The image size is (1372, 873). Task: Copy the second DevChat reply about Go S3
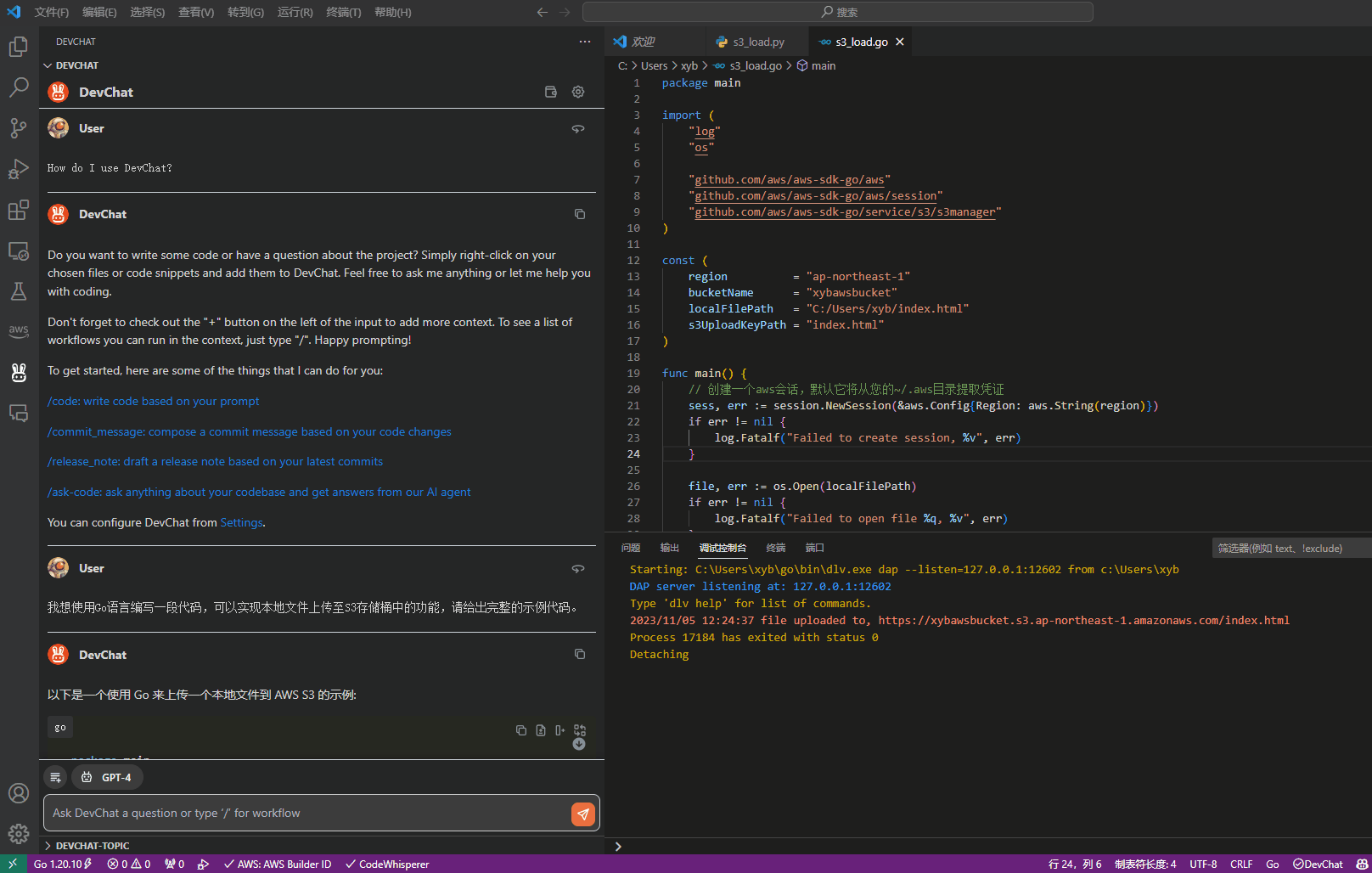click(x=580, y=654)
